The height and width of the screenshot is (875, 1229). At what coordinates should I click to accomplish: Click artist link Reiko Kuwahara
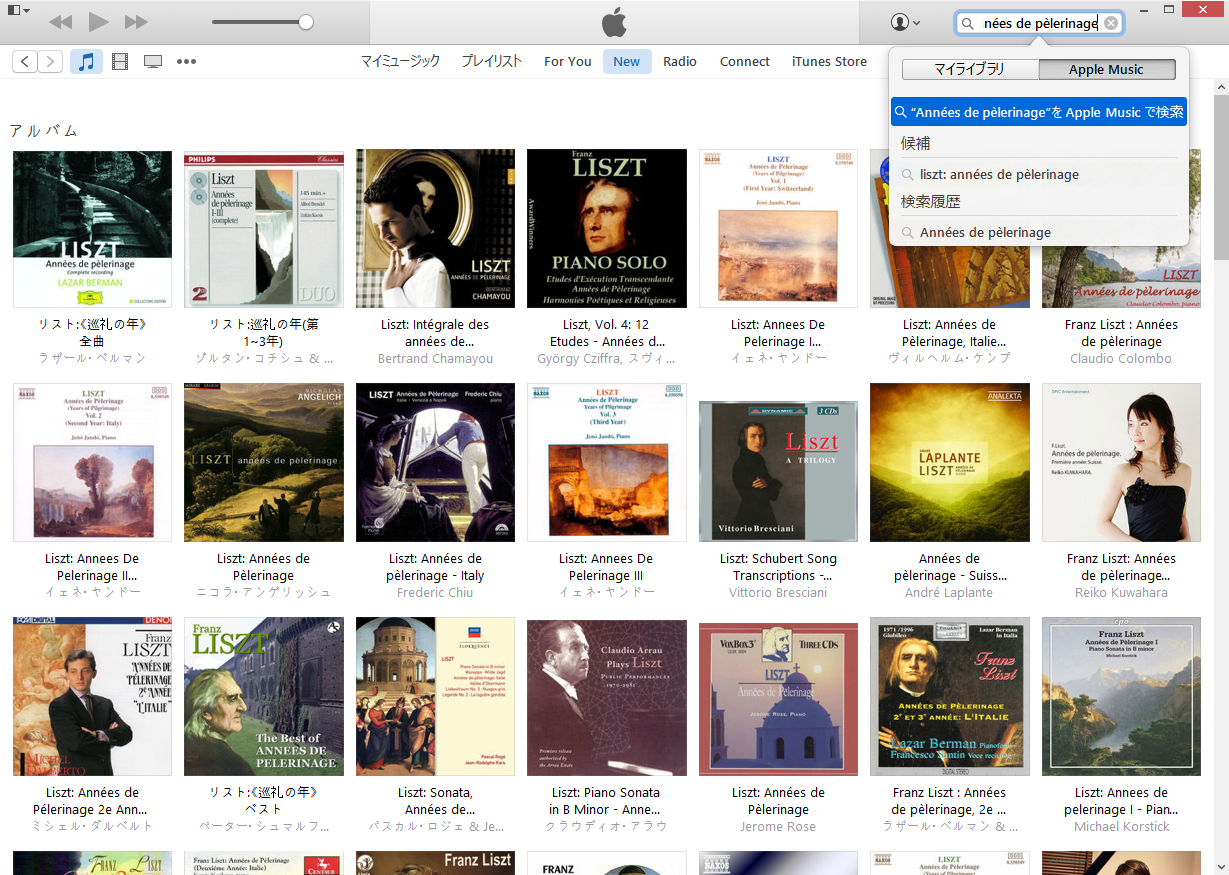(1121, 592)
